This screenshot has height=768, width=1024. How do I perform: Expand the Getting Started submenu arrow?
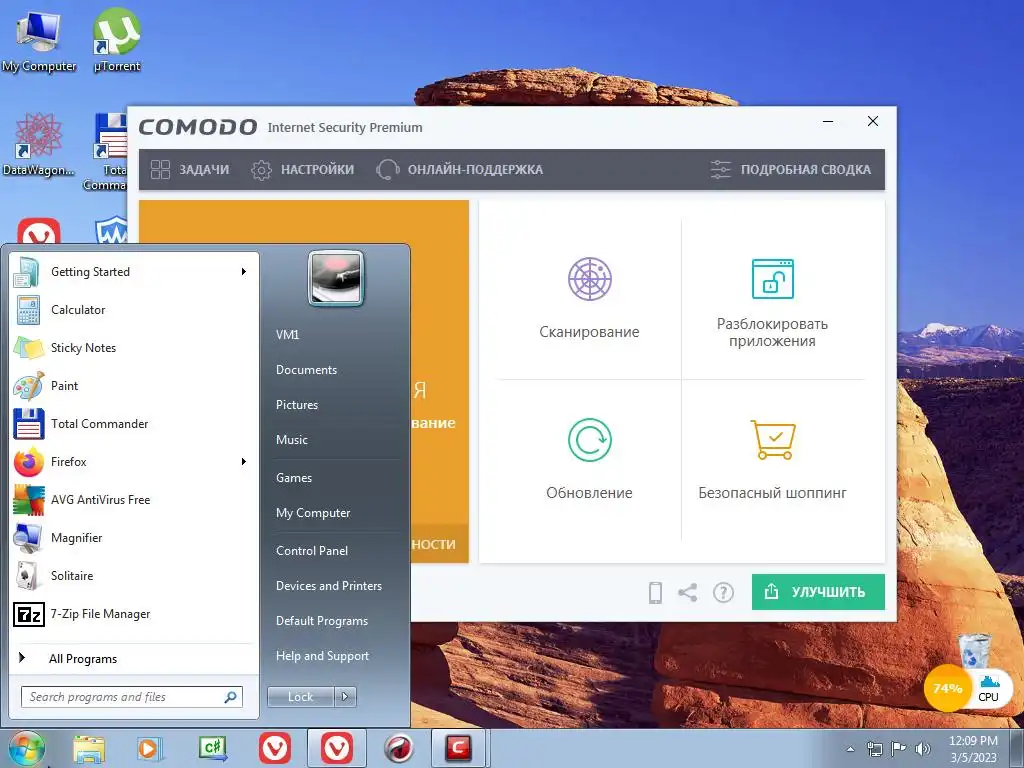244,272
